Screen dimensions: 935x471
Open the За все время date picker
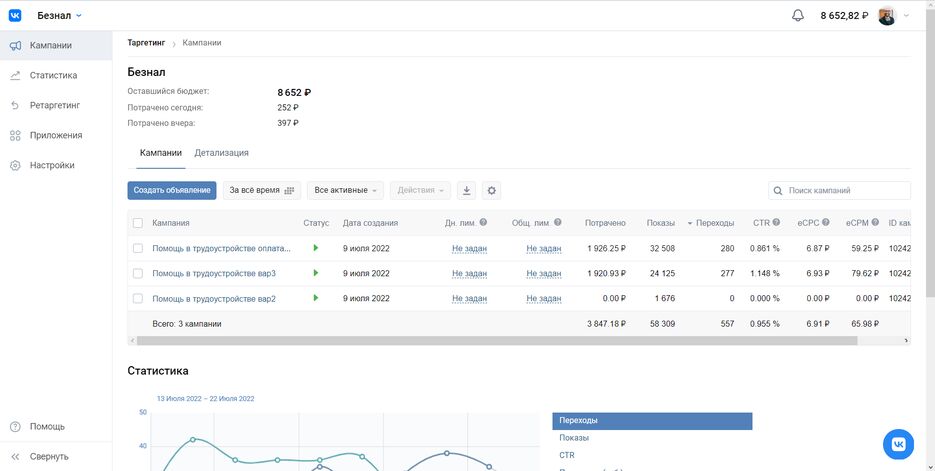[x=261, y=190]
